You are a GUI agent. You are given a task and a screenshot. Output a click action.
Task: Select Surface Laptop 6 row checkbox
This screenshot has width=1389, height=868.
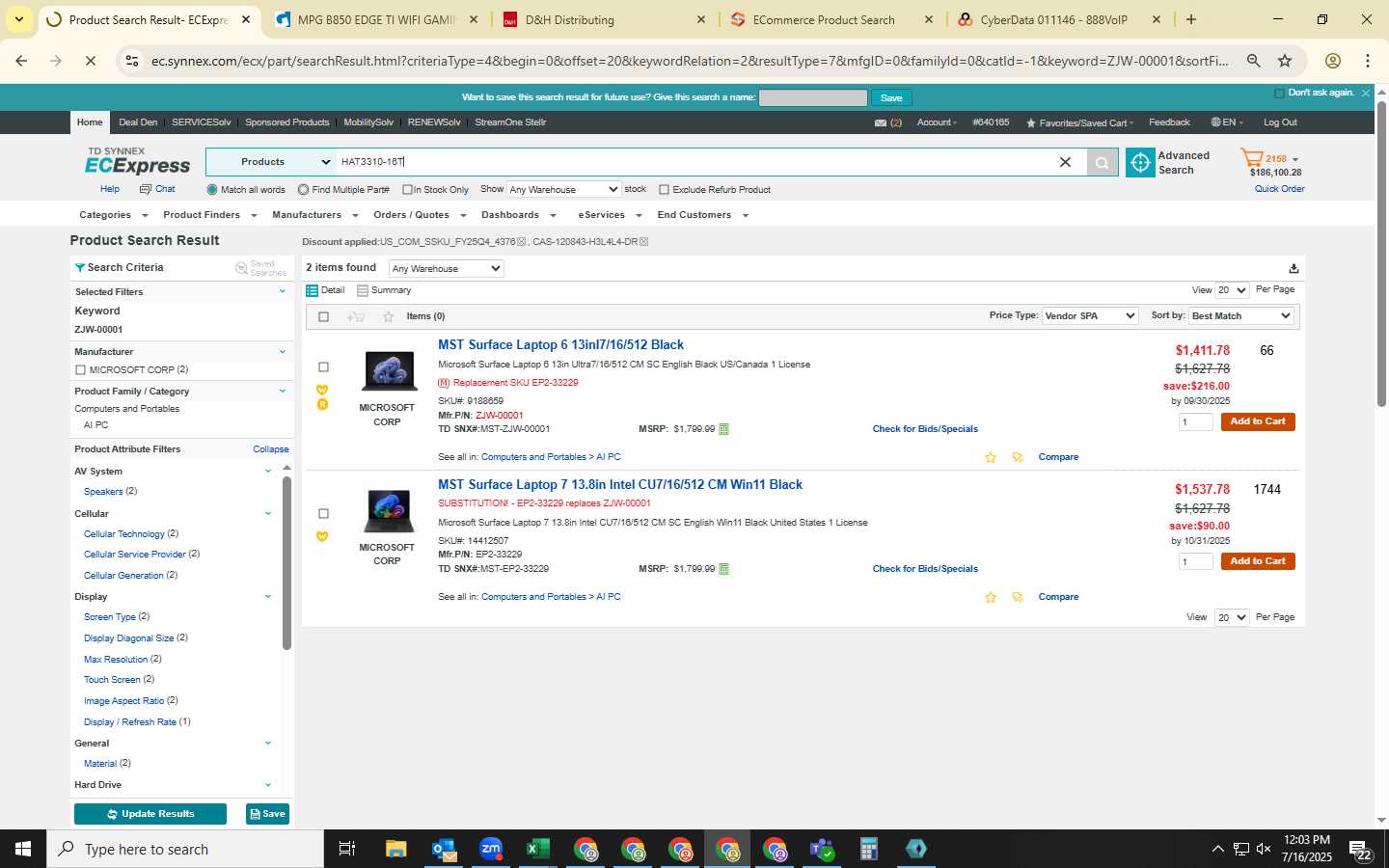pyautogui.click(x=323, y=367)
